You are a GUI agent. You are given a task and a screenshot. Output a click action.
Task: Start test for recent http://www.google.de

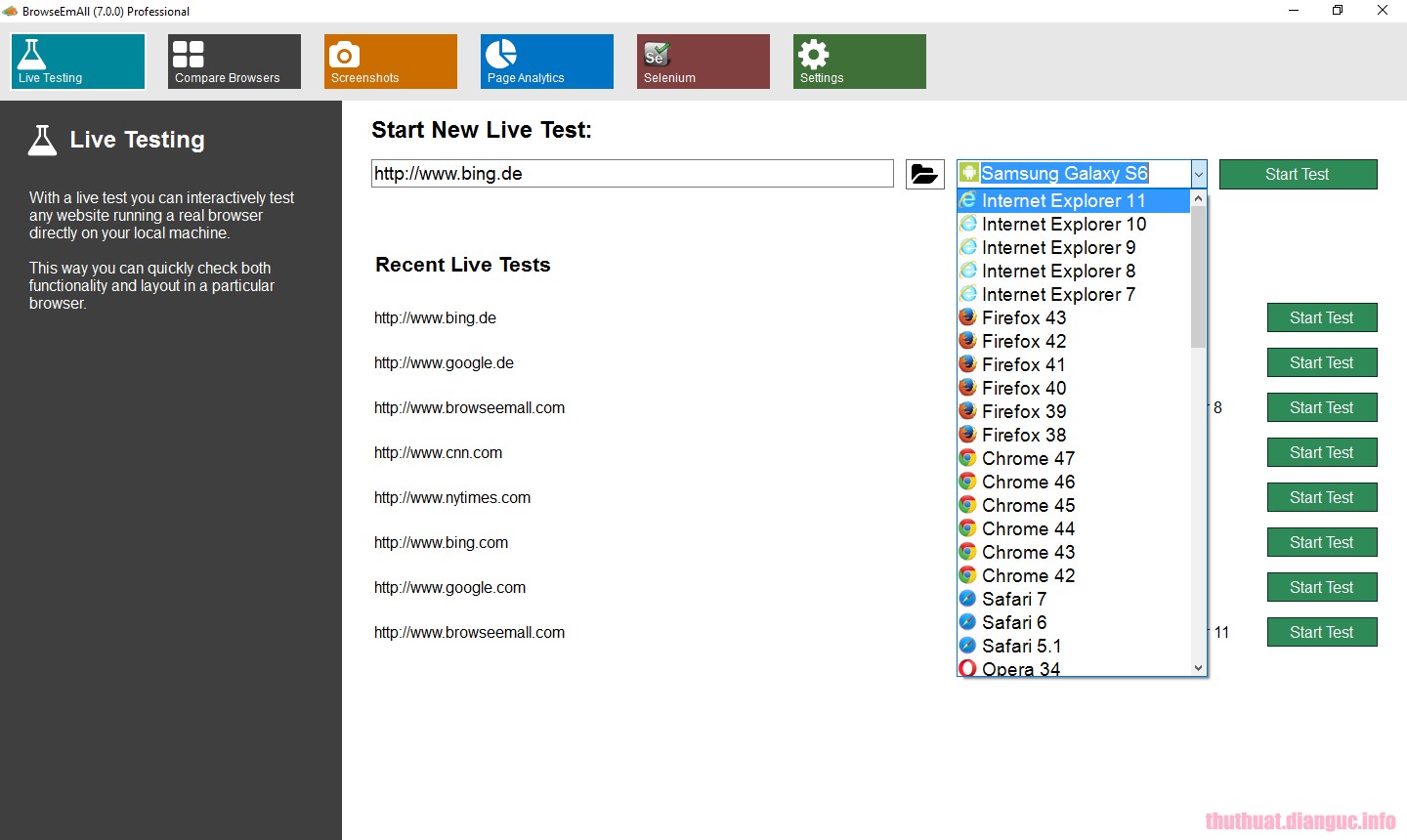click(1322, 362)
